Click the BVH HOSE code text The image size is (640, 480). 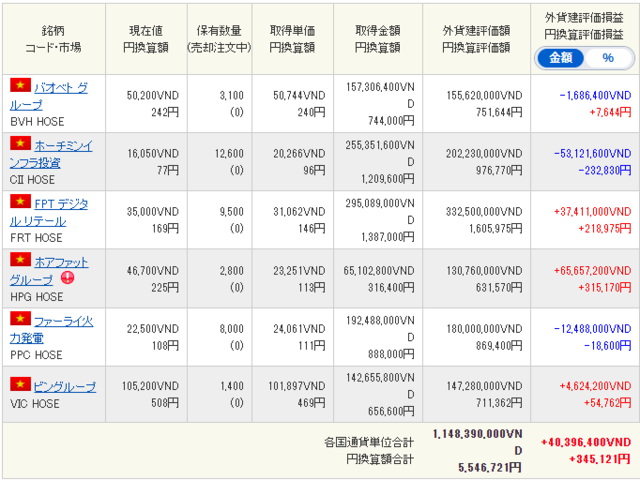(x=37, y=122)
